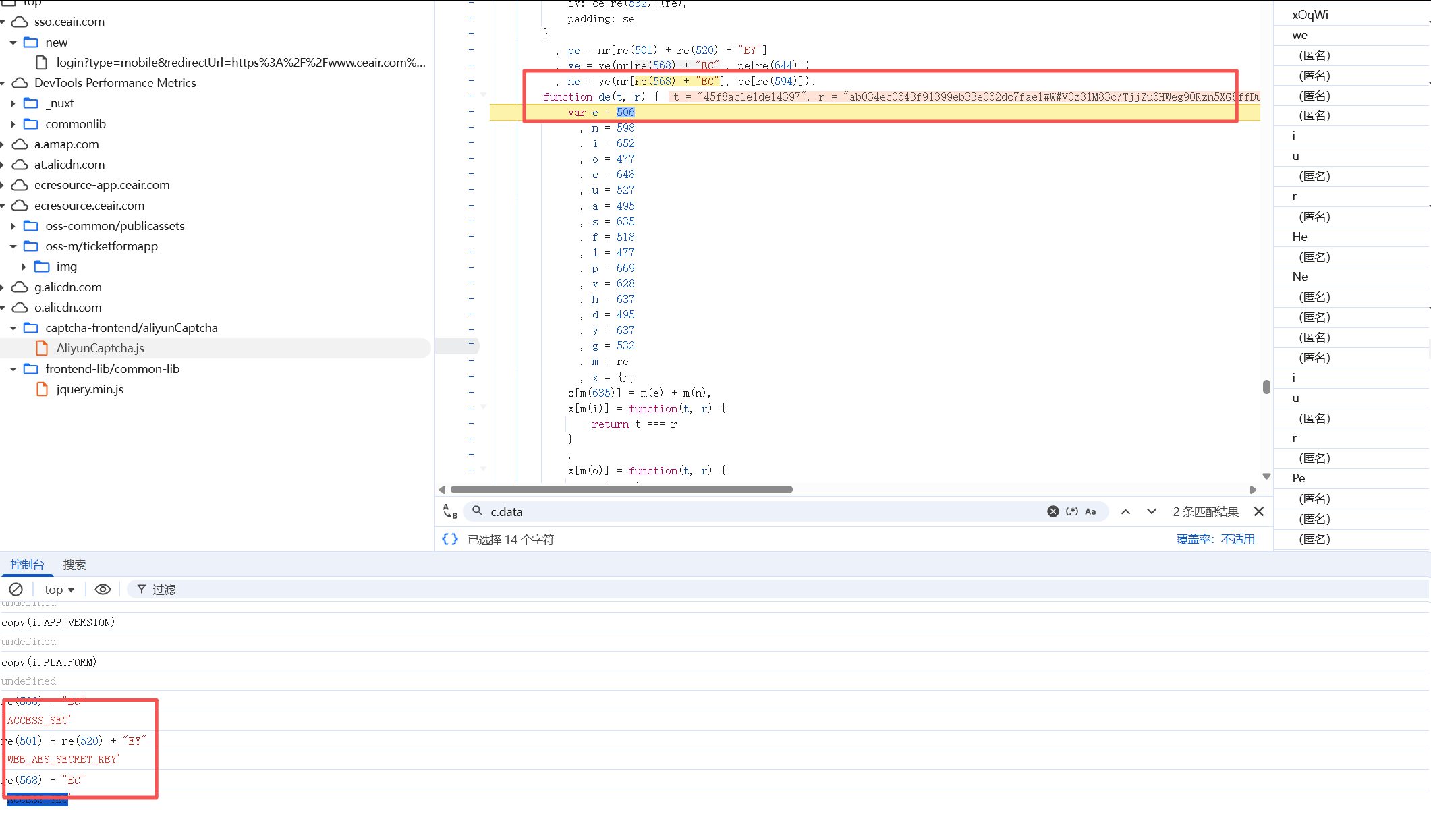Clear the c.data search text
The height and width of the screenshot is (840, 1431).
[x=1053, y=511]
